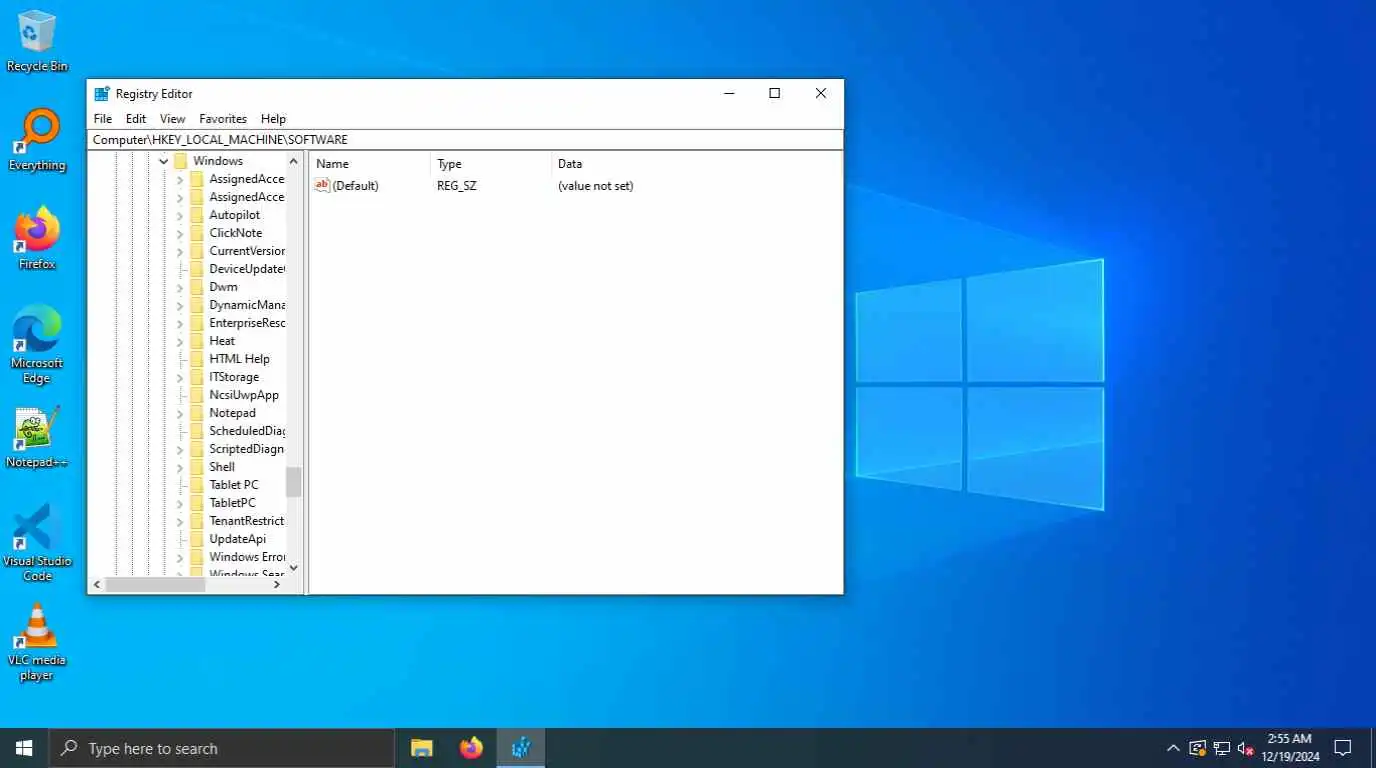Screen dimensions: 1376x768
Task: Expand the DynamicMana key
Action: pos(180,305)
